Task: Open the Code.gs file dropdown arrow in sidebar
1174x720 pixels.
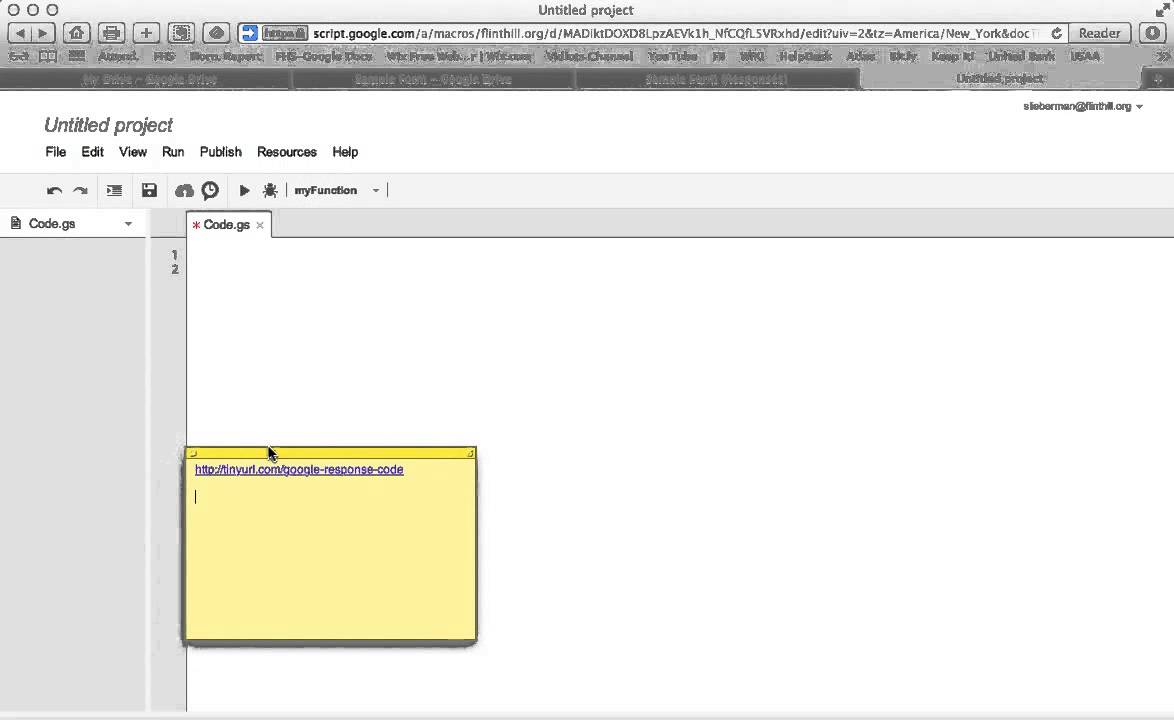Action: coord(128,224)
